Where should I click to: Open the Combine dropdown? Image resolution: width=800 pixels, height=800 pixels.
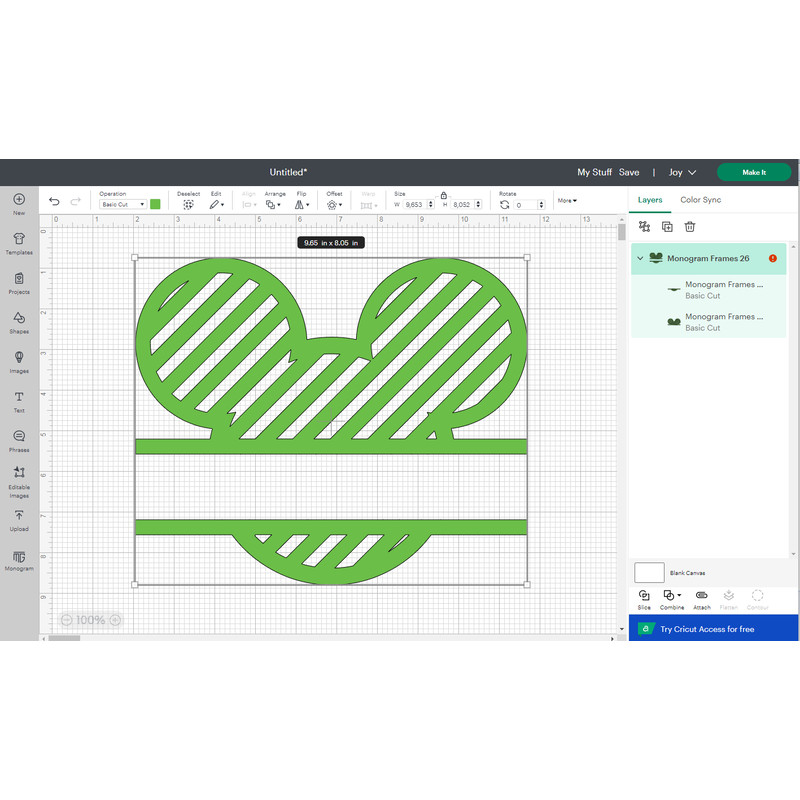(x=672, y=598)
